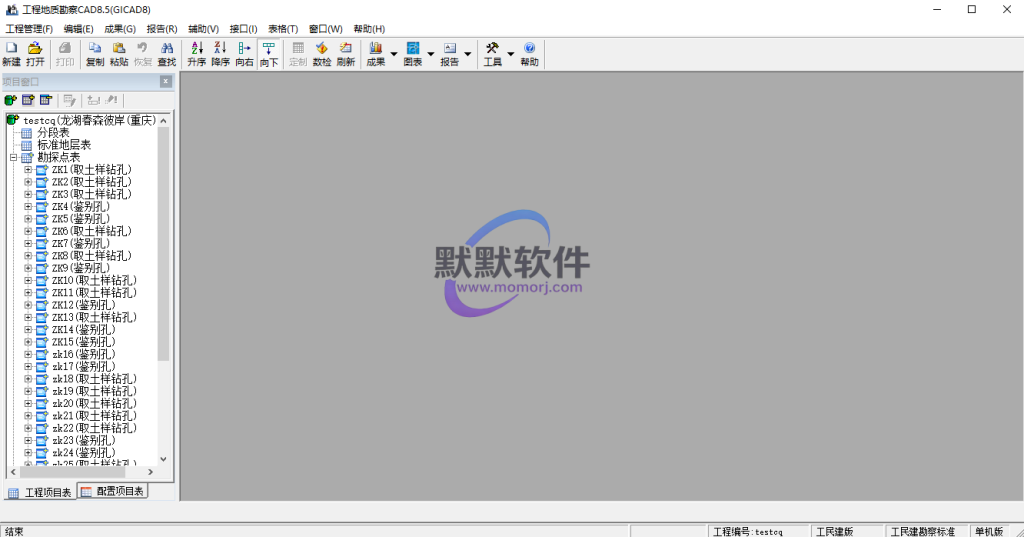Expand the ZK1 borehole node
Screen dimensions: 1024x537
[x=28, y=170]
